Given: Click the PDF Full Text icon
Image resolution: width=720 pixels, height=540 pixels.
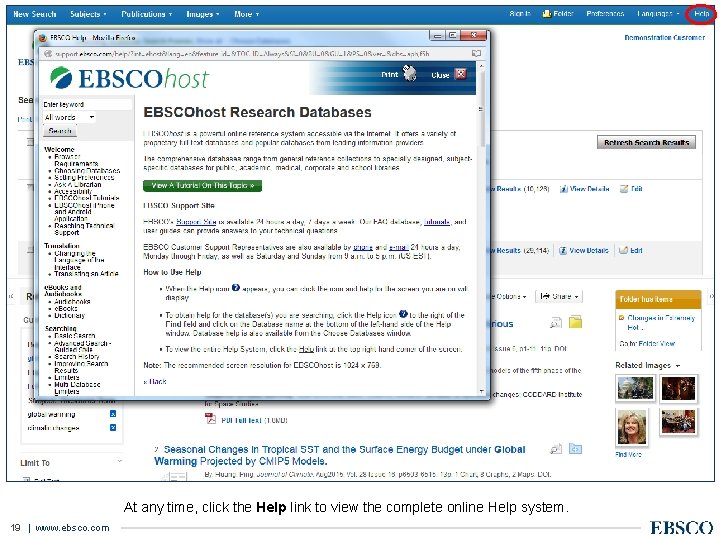Looking at the screenshot, I should pos(210,419).
